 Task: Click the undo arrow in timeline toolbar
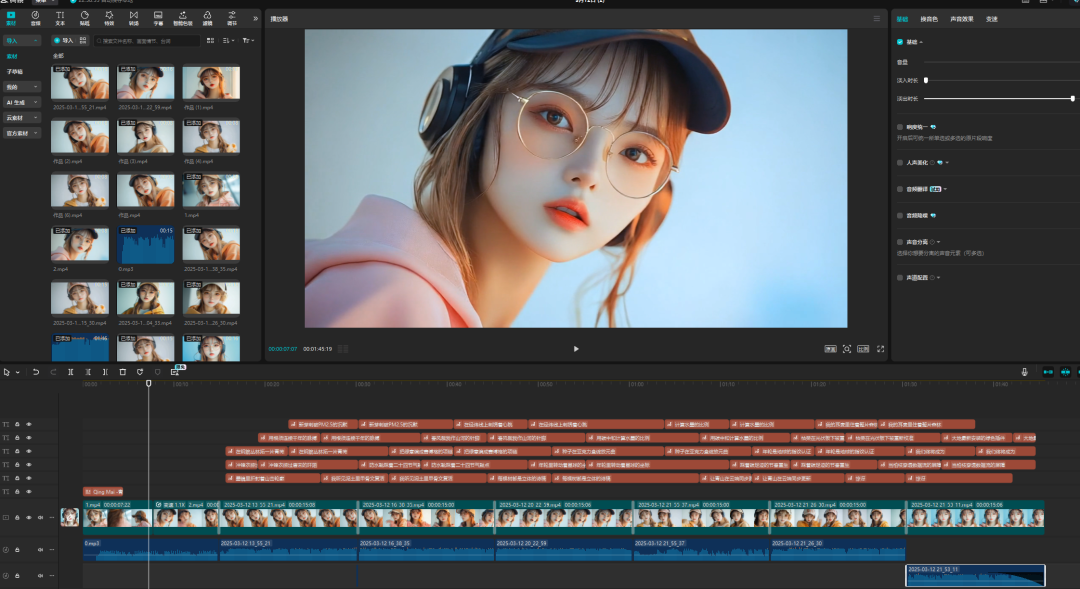tap(36, 372)
